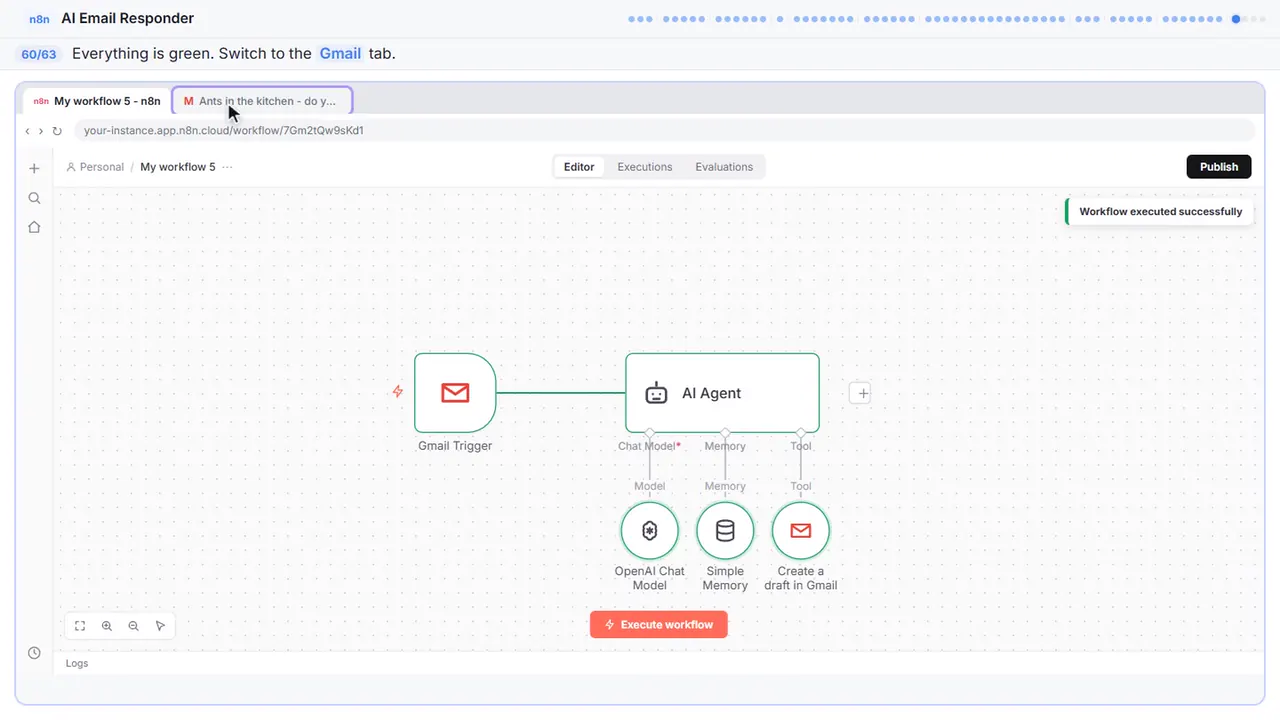Zoom out on the canvas
This screenshot has width=1280, height=720.
coord(134,626)
